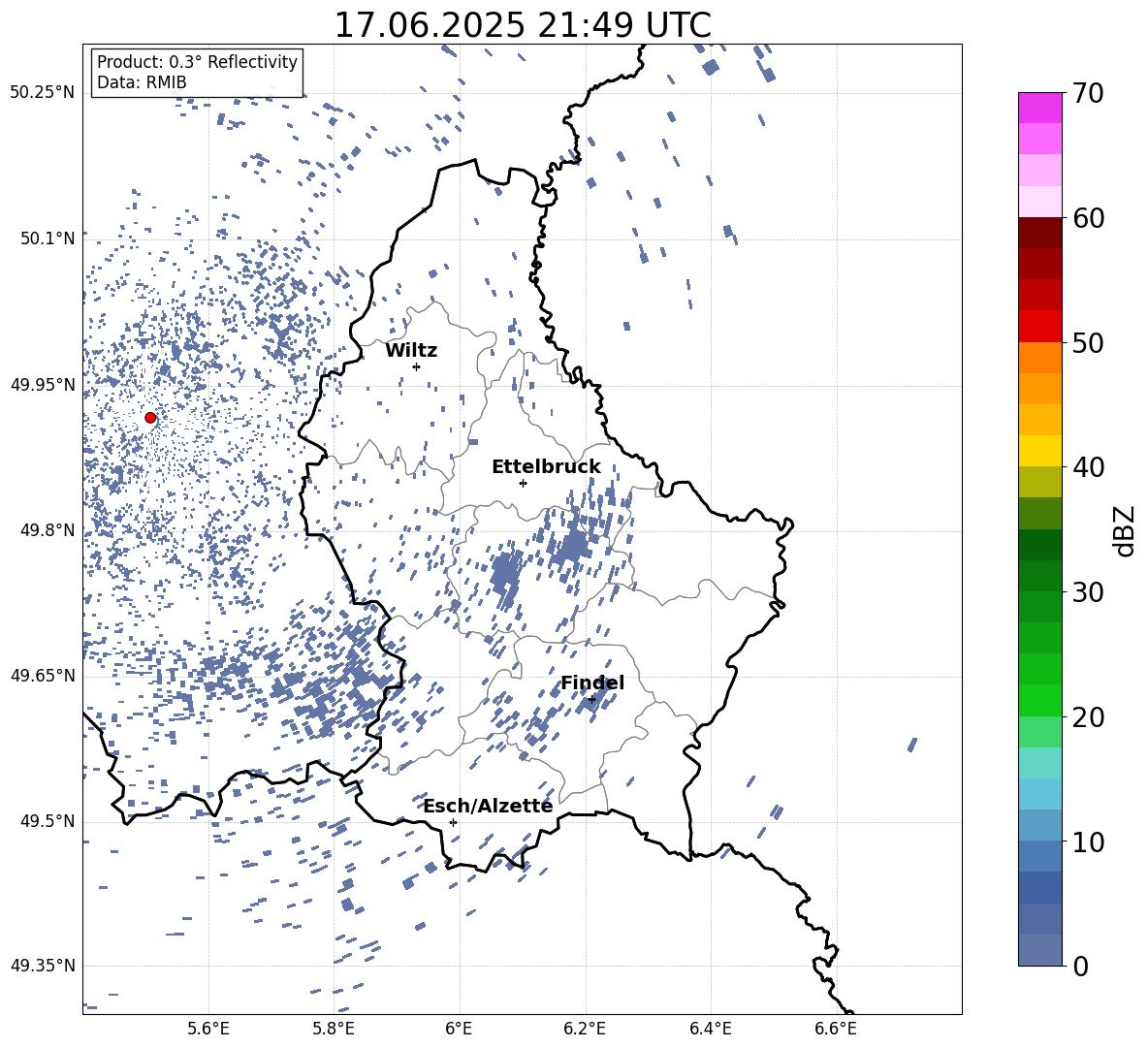Click the dark green 30 dBZ colorbar segment
The image size is (1148, 1048).
pos(1039,576)
